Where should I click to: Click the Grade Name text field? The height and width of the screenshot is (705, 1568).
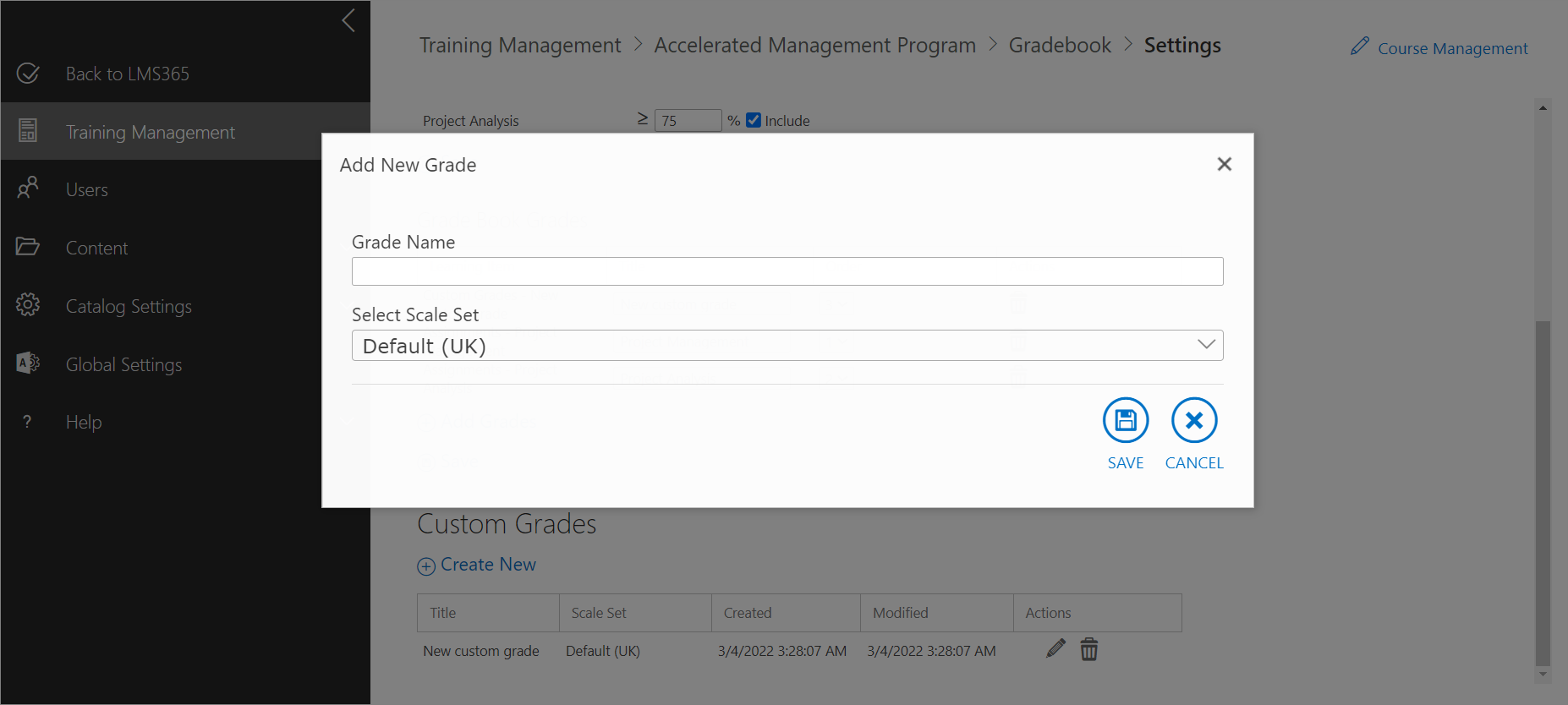[787, 271]
